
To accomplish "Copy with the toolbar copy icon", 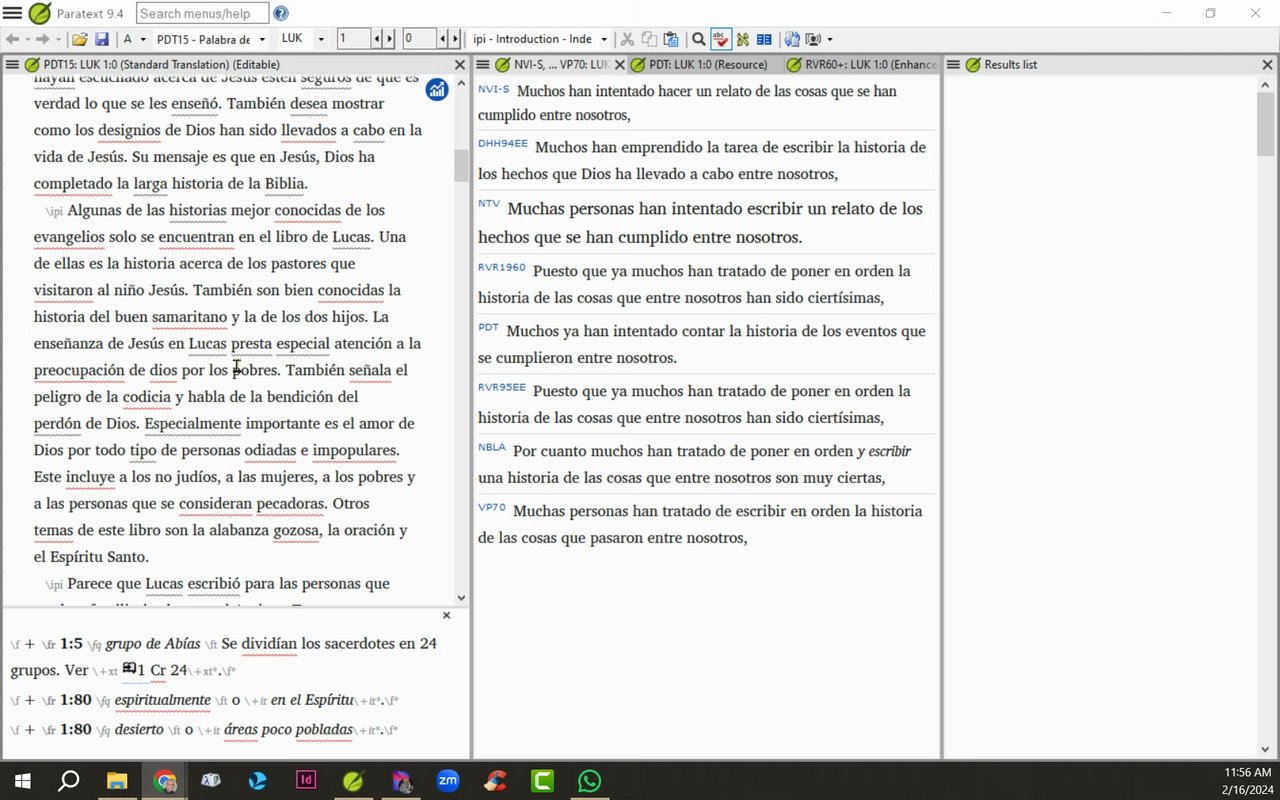I will tap(649, 39).
